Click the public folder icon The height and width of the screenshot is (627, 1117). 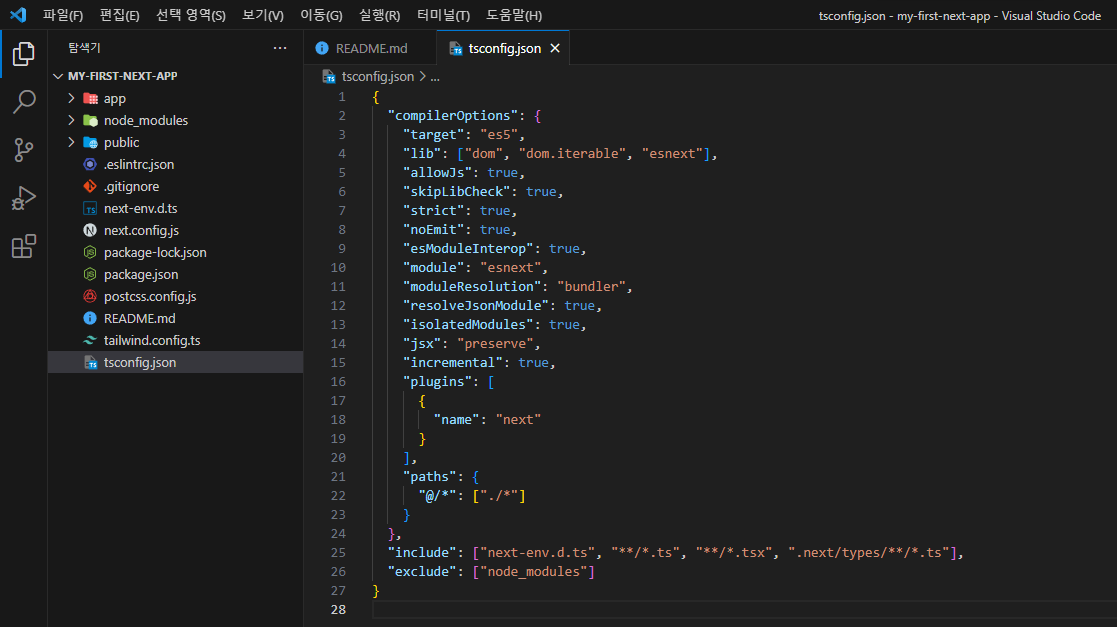[90, 142]
